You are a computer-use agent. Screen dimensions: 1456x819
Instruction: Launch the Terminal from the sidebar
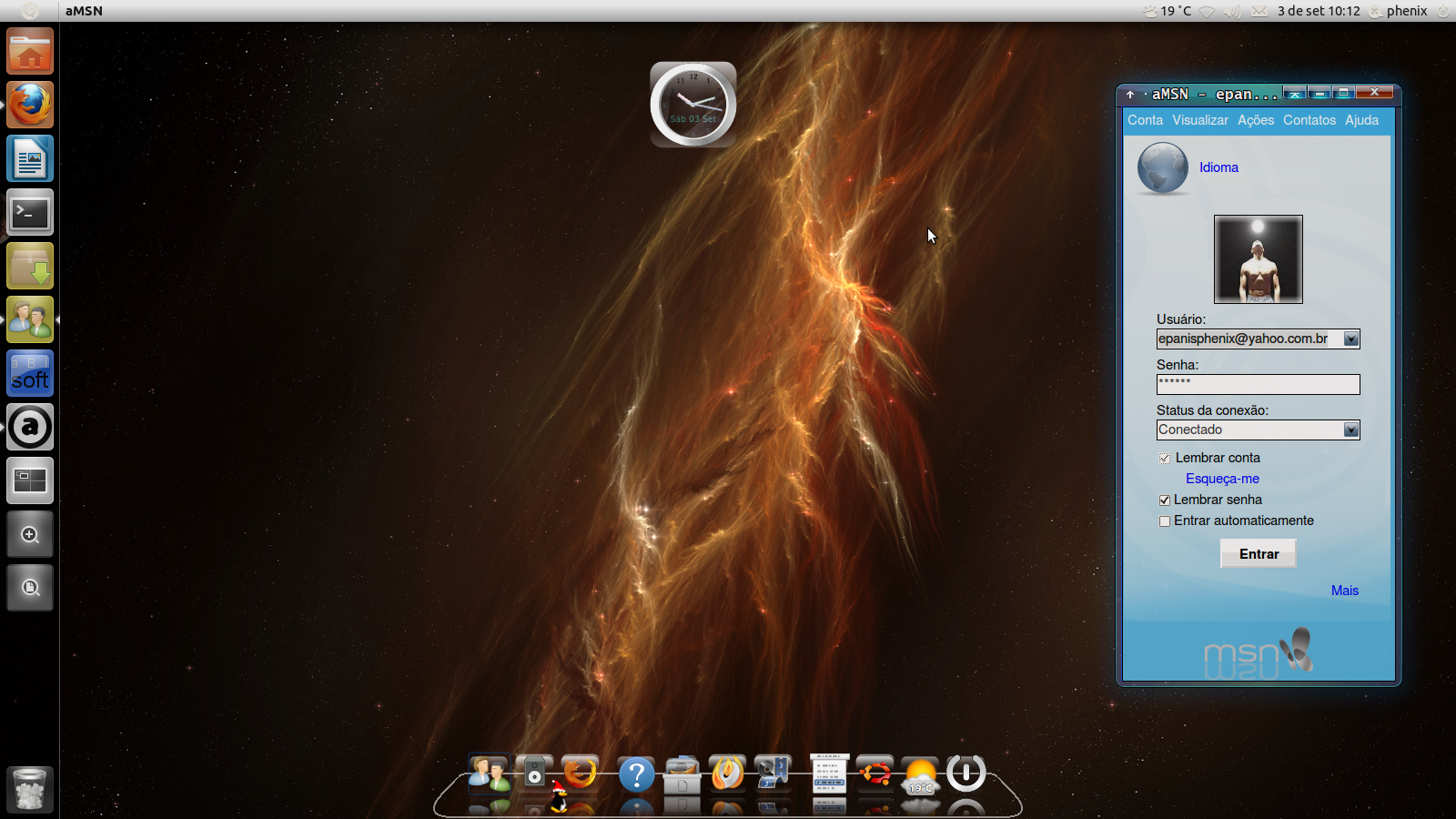30,213
